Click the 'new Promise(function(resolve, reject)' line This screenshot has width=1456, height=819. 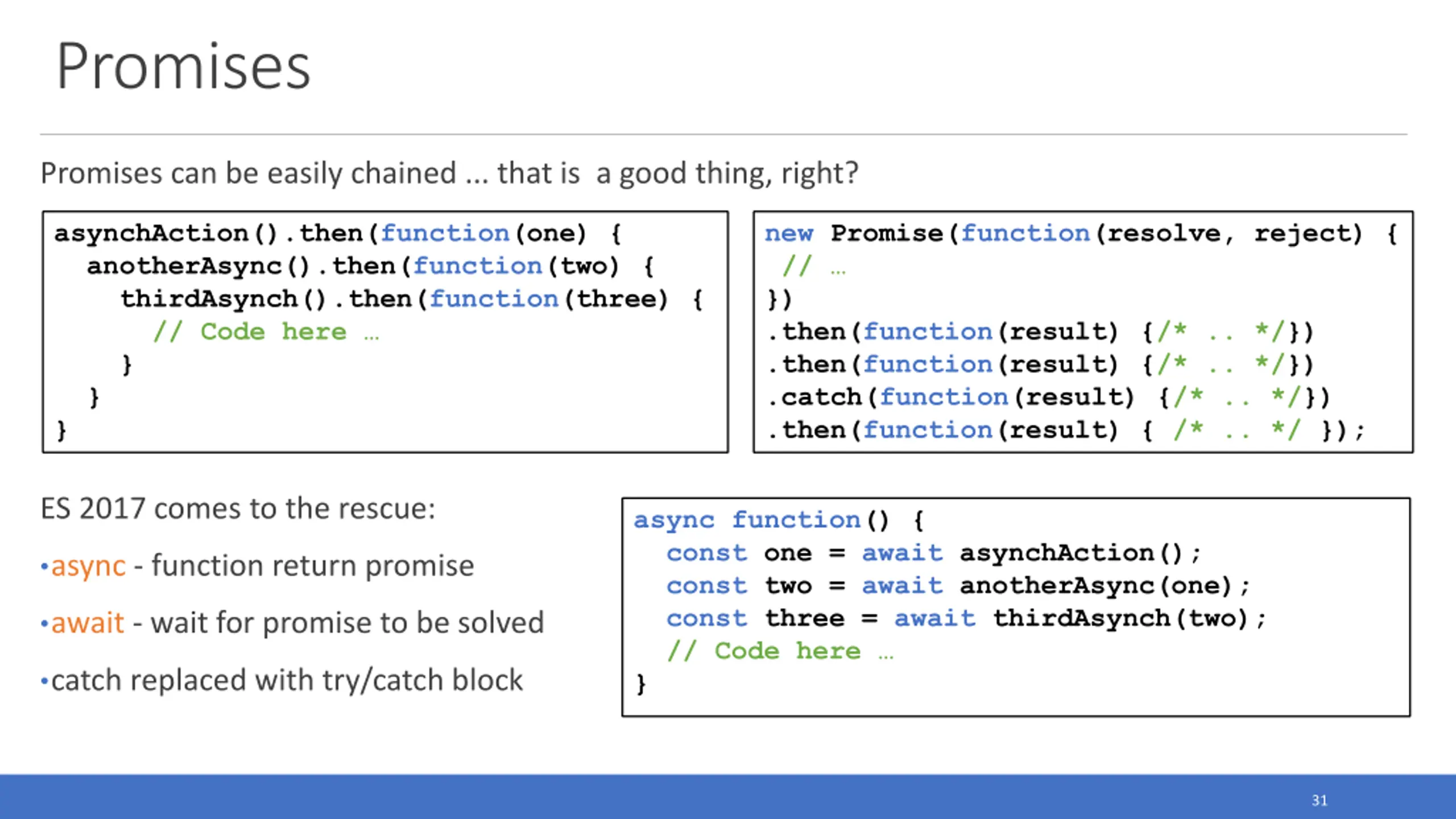point(1081,234)
